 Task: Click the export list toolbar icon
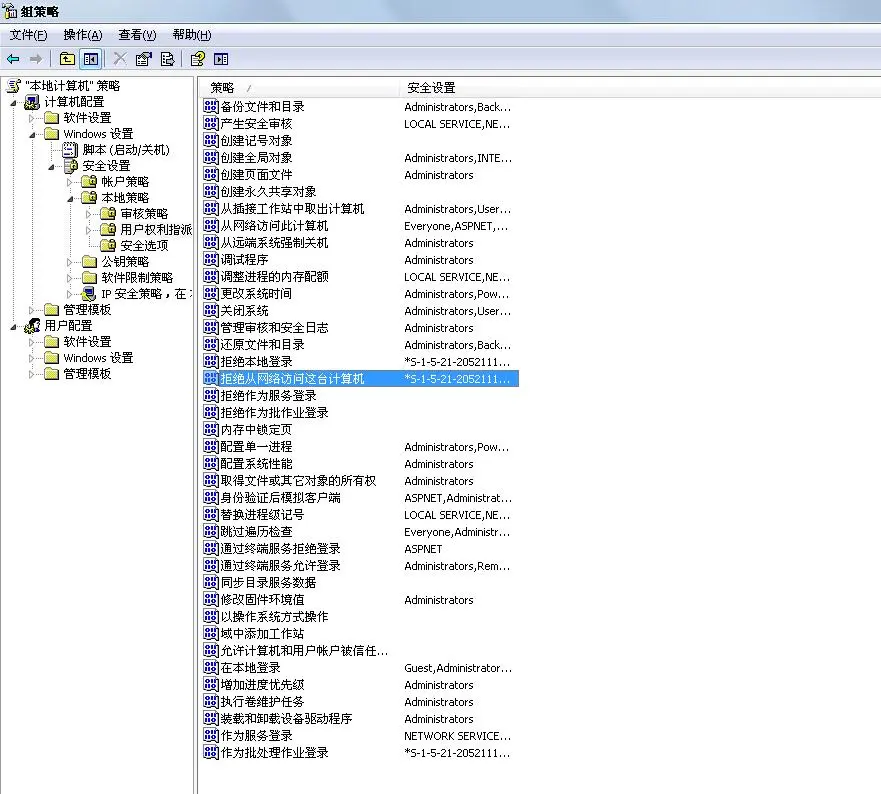166,58
